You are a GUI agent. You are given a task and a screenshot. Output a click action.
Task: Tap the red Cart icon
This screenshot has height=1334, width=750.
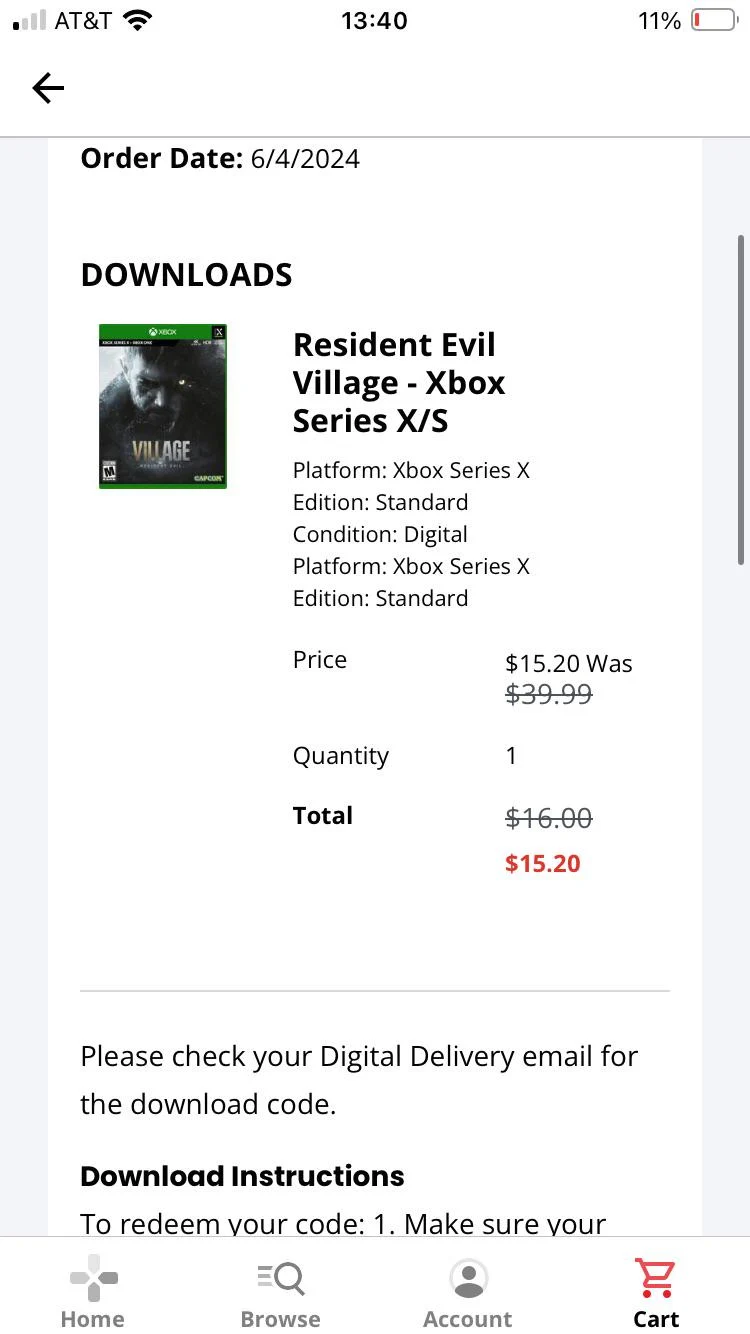(x=655, y=1278)
